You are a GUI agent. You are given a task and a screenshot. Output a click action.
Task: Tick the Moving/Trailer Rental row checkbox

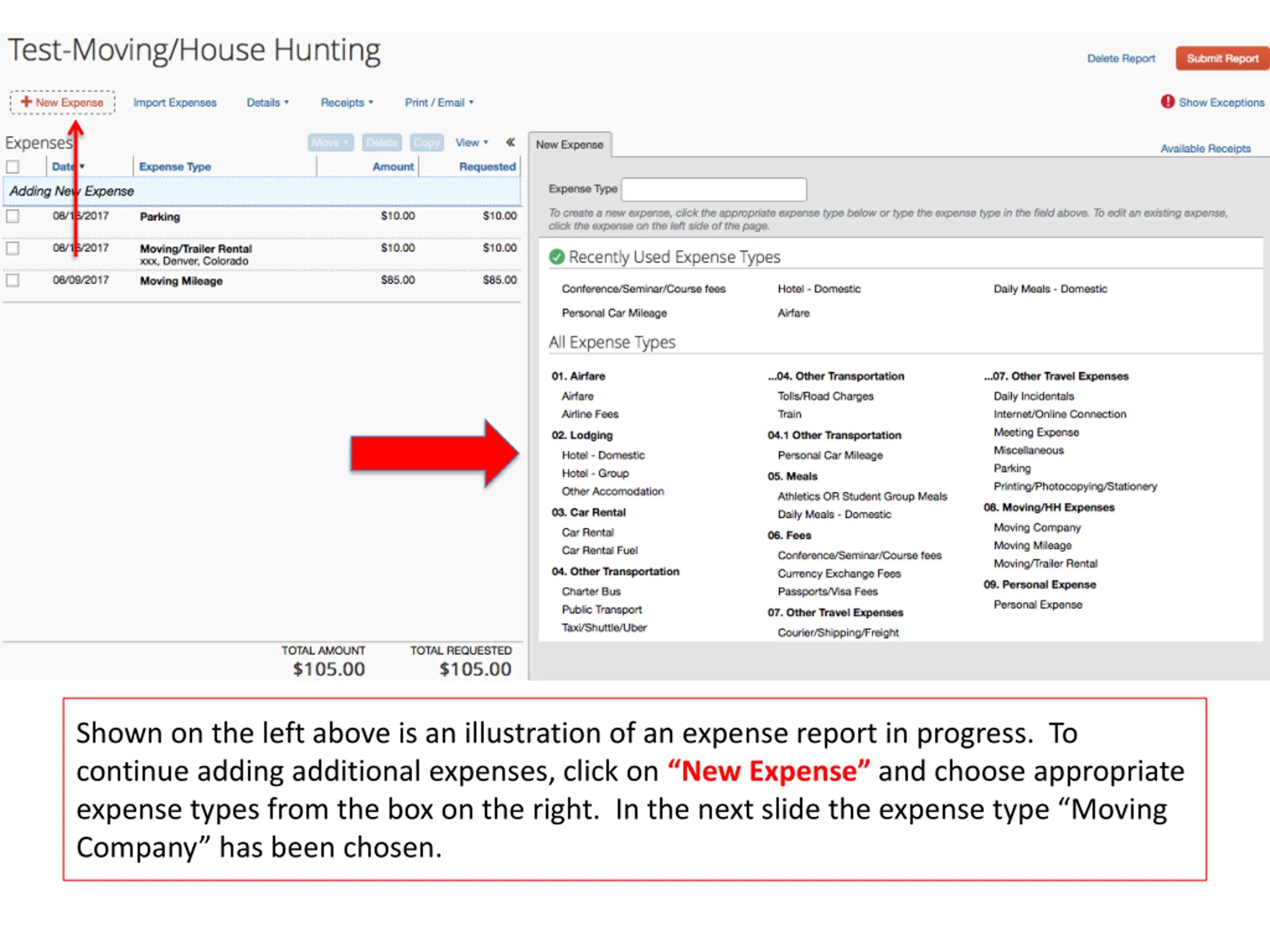pos(12,248)
